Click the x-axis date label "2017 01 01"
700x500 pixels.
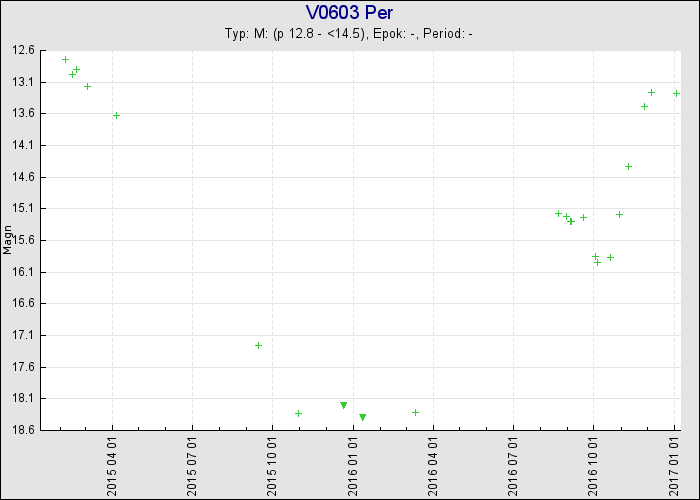674,467
